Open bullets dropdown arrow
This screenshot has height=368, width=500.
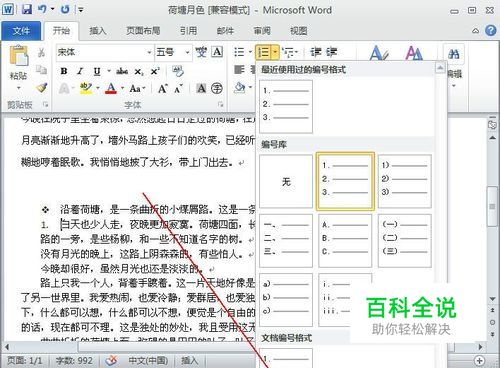(250, 52)
